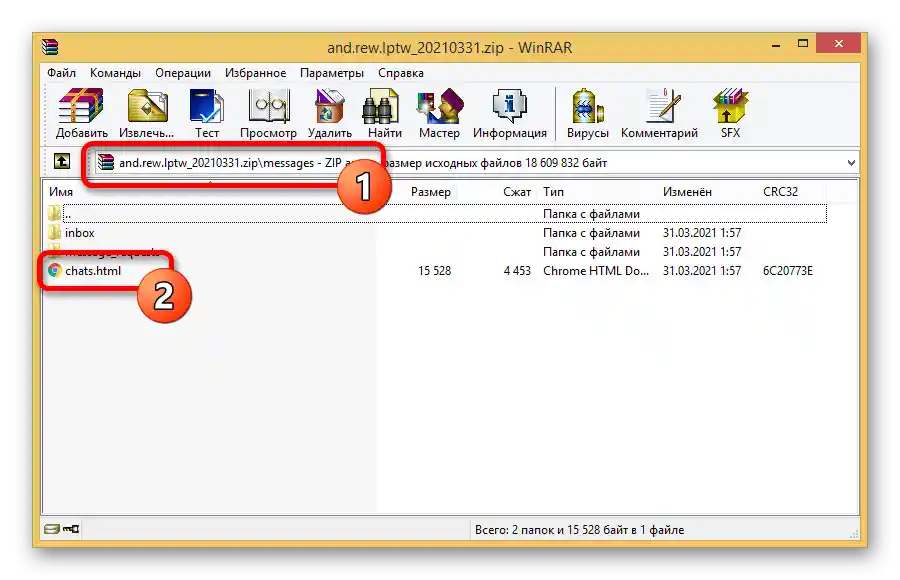Viewport: 900px width, 580px height.
Task: Open the Команды menu
Action: pos(115,73)
